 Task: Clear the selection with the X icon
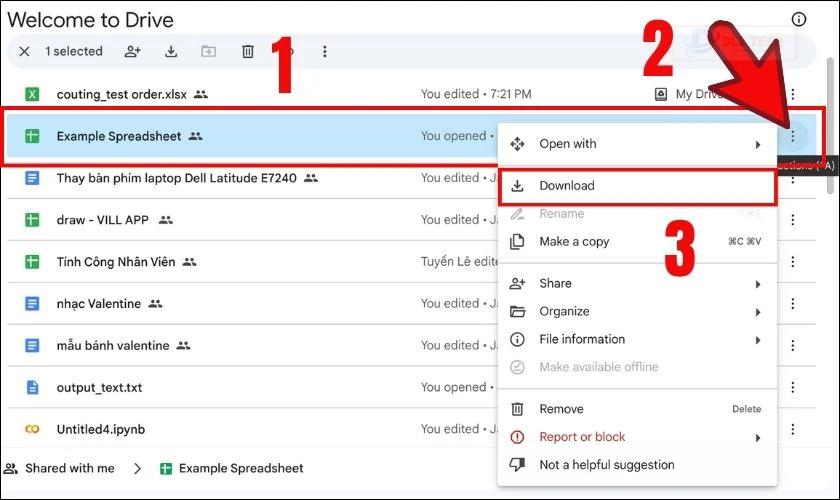(24, 51)
